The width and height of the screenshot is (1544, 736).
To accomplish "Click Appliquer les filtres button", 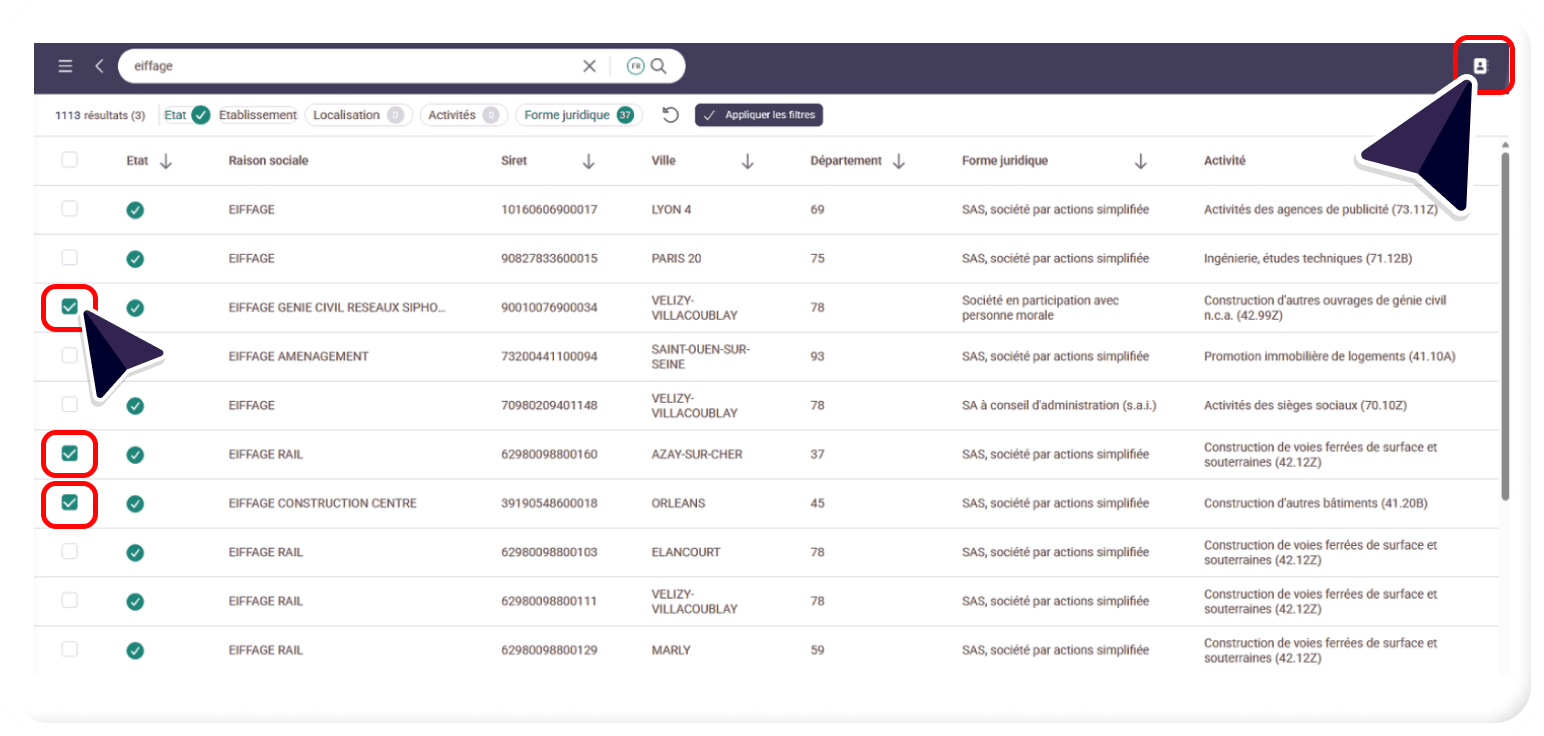I will pos(759,115).
